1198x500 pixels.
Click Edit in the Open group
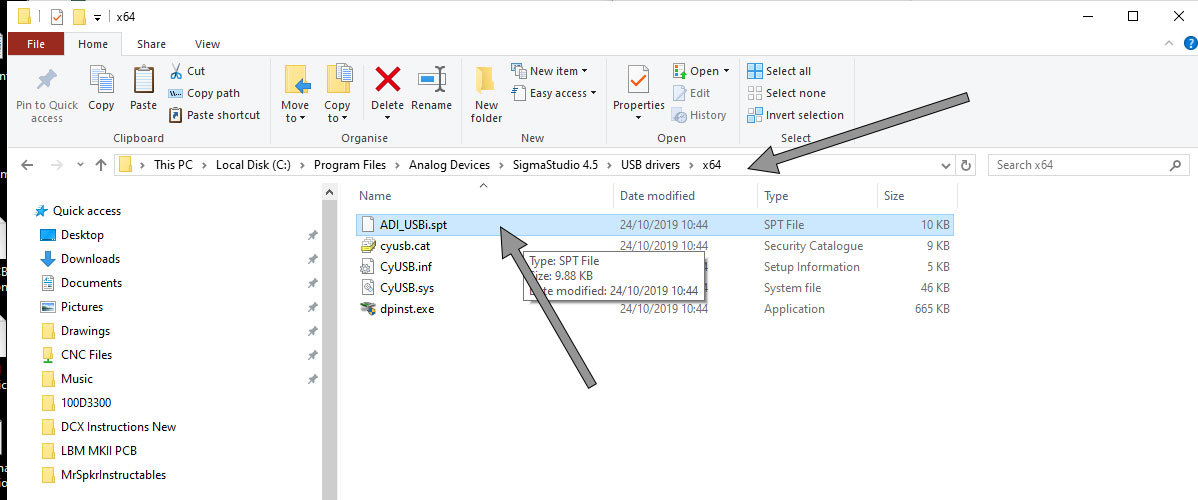tap(691, 93)
